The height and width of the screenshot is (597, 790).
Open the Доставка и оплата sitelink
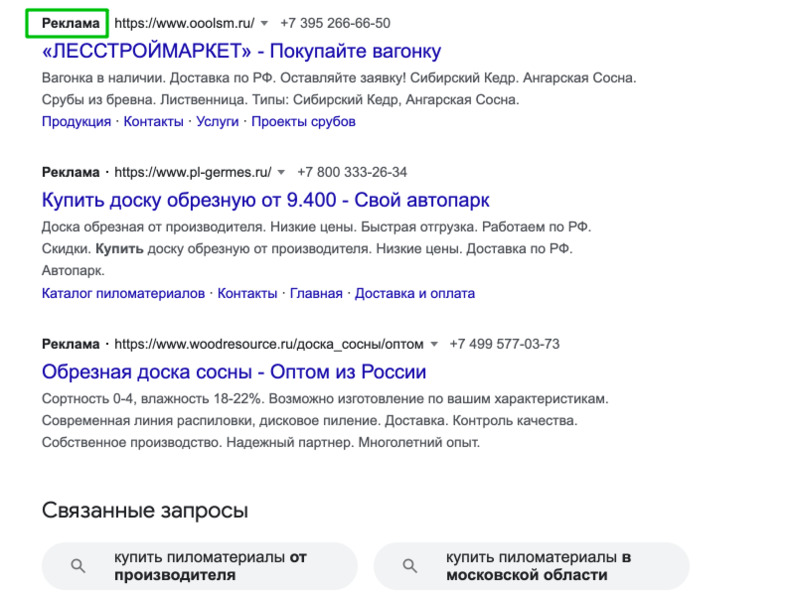click(x=415, y=294)
